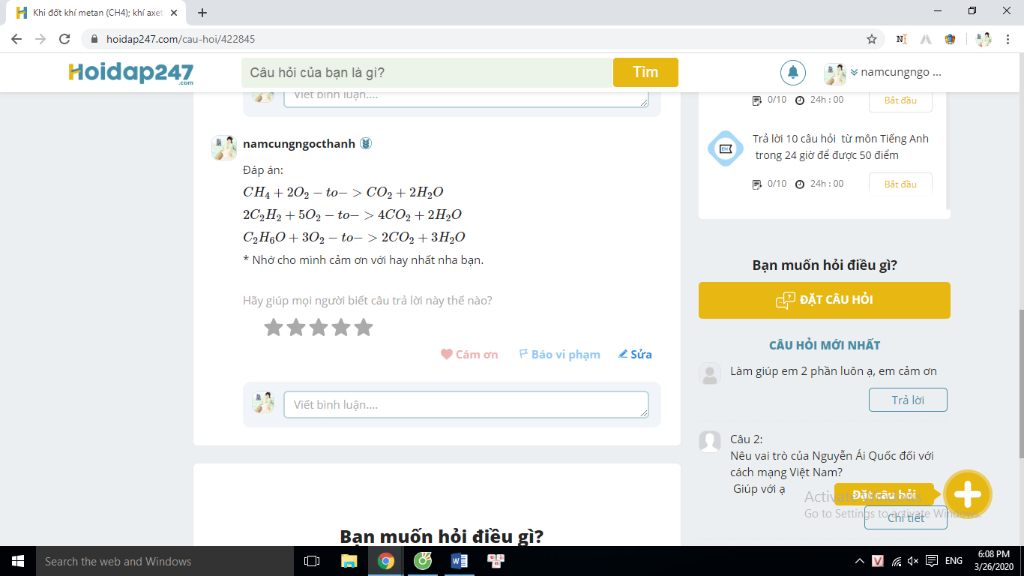Rate the answer five stars
1024x576 pixels.
point(364,327)
